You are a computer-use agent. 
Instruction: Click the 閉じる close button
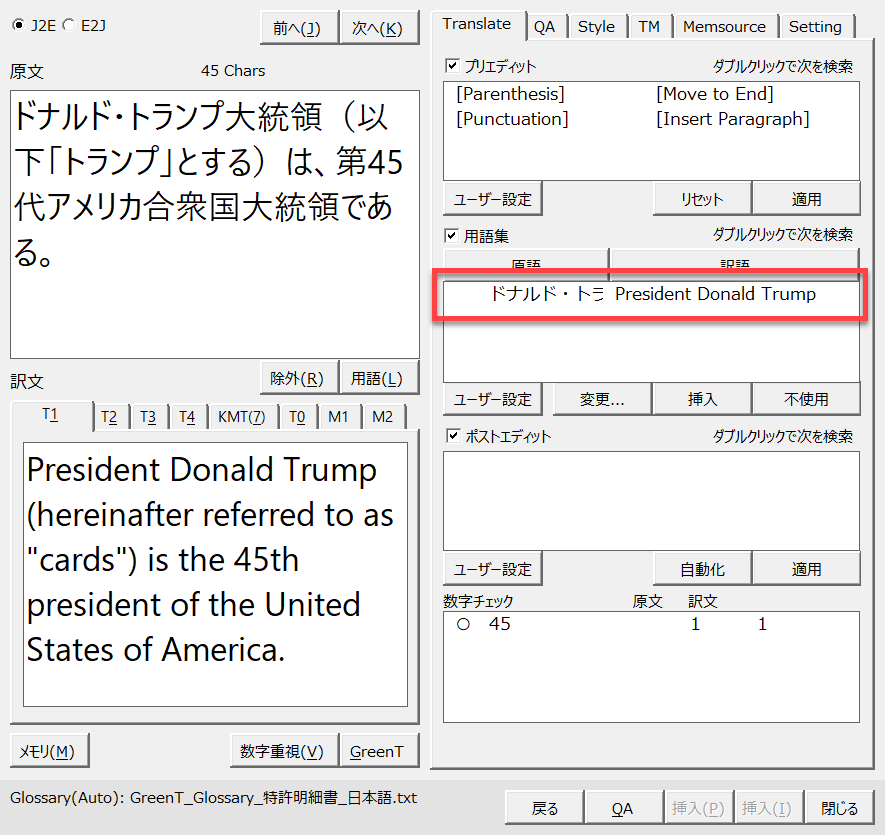pyautogui.click(x=839, y=808)
